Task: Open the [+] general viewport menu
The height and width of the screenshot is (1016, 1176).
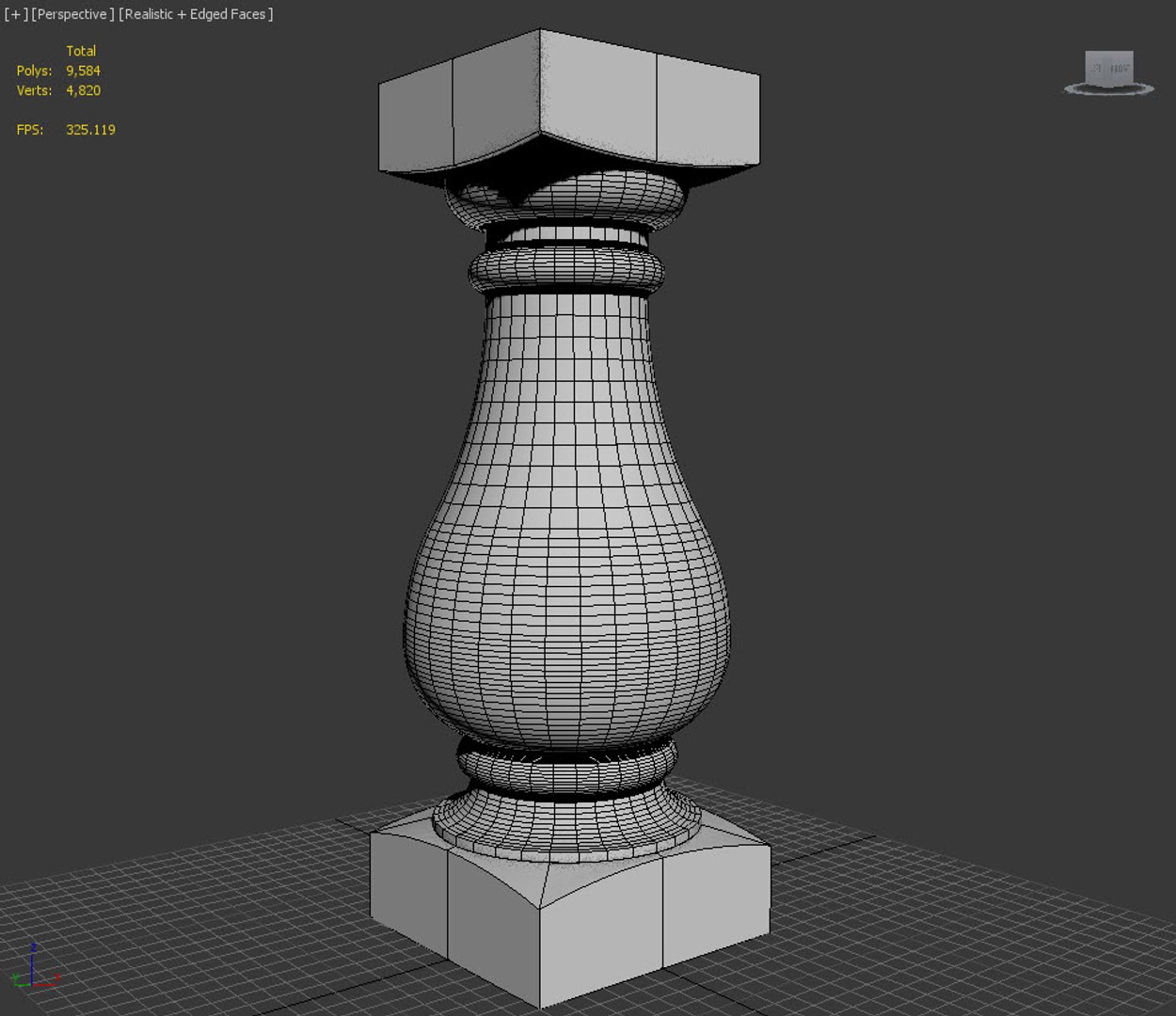Action: (16, 14)
